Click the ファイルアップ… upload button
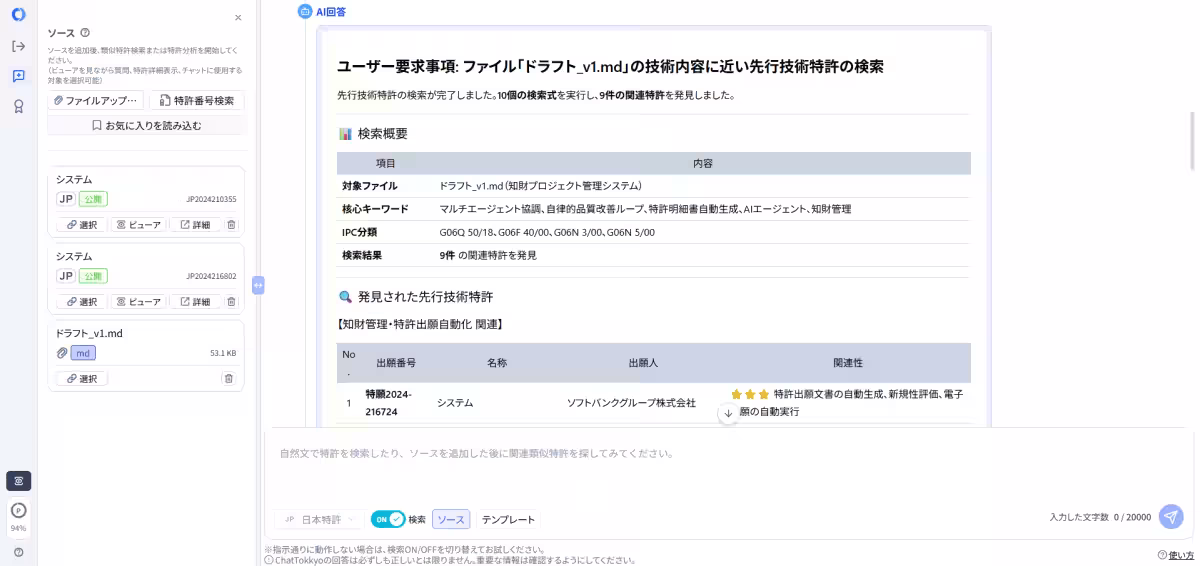1200x566 pixels. [x=95, y=100]
